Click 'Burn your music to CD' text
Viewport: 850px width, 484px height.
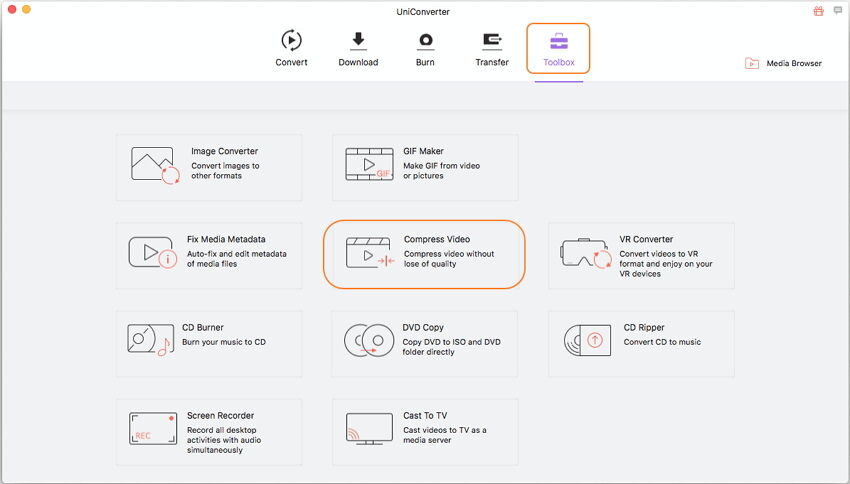224,342
